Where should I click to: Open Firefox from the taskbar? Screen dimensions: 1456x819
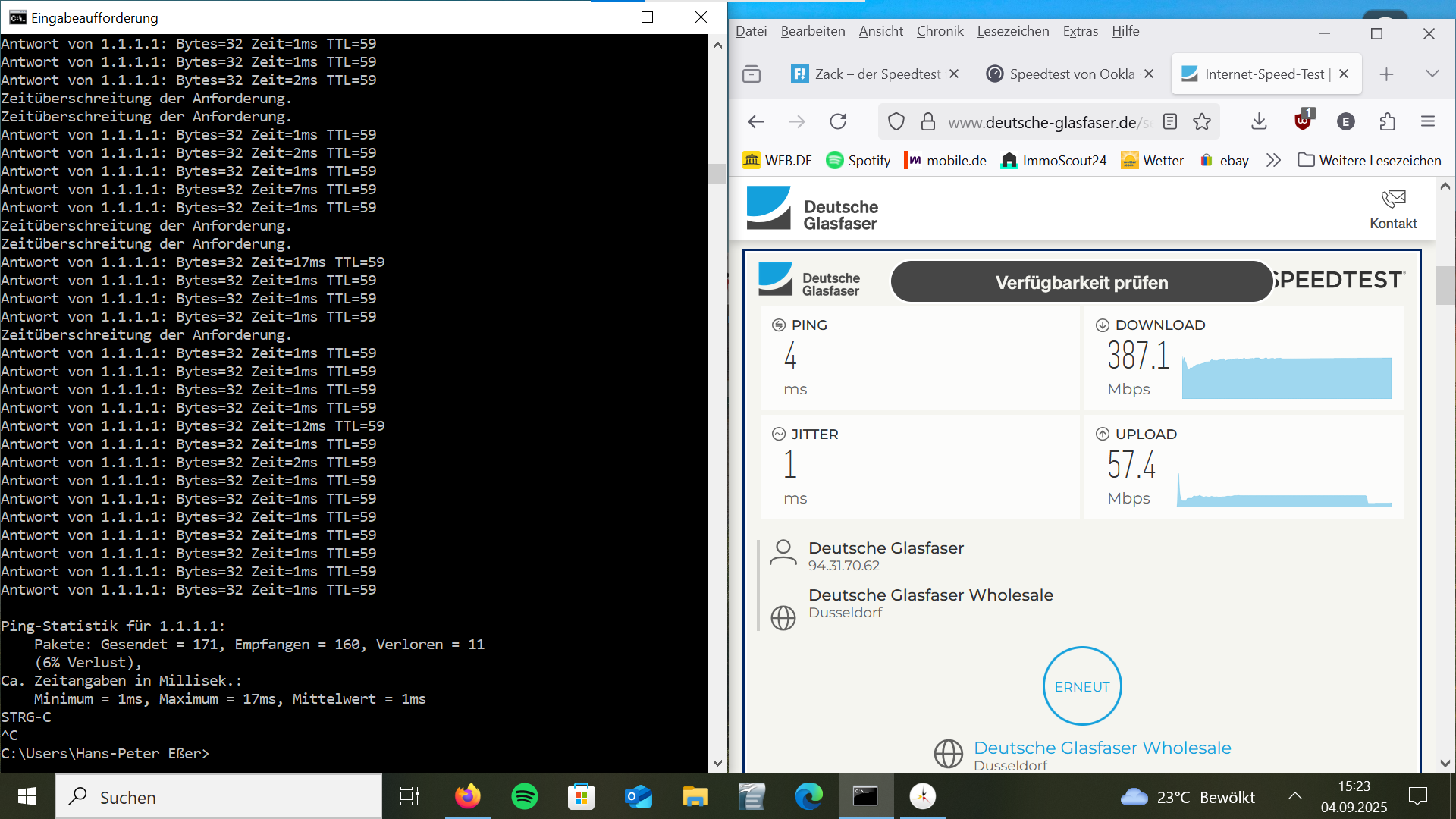click(468, 796)
